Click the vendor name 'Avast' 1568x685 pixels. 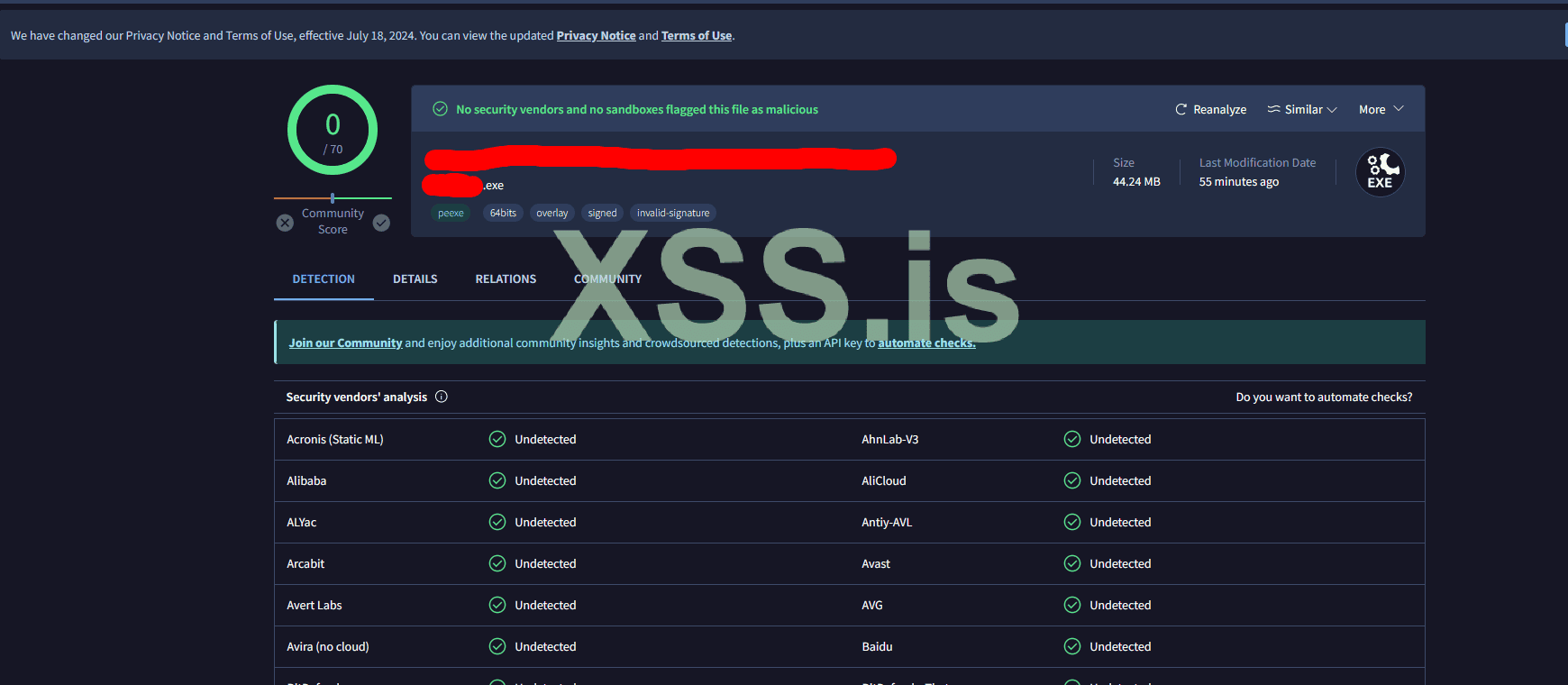(876, 564)
